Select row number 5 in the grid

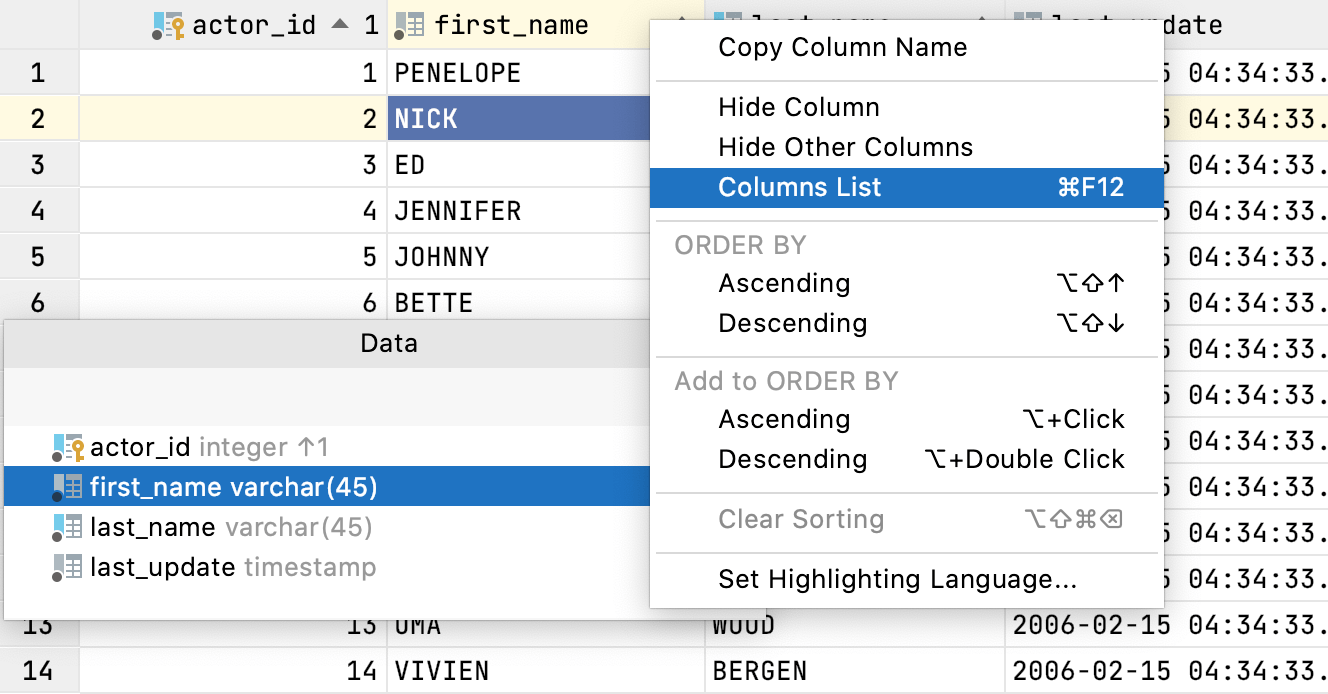(38, 256)
